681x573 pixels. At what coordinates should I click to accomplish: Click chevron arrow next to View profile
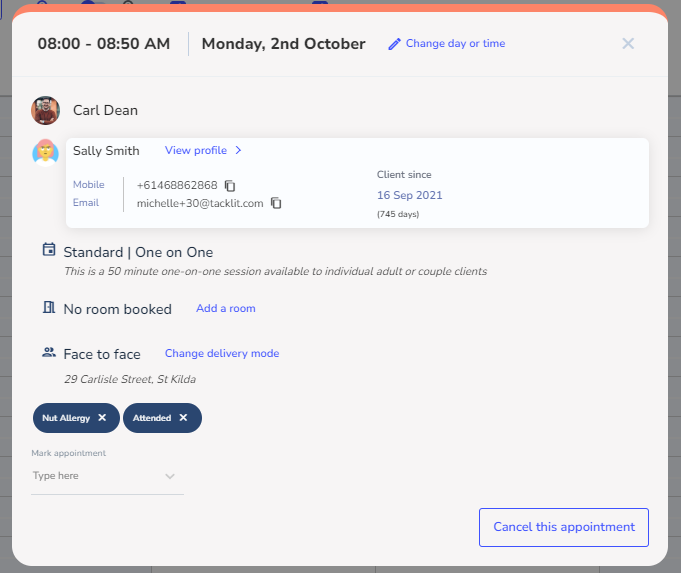tap(238, 150)
